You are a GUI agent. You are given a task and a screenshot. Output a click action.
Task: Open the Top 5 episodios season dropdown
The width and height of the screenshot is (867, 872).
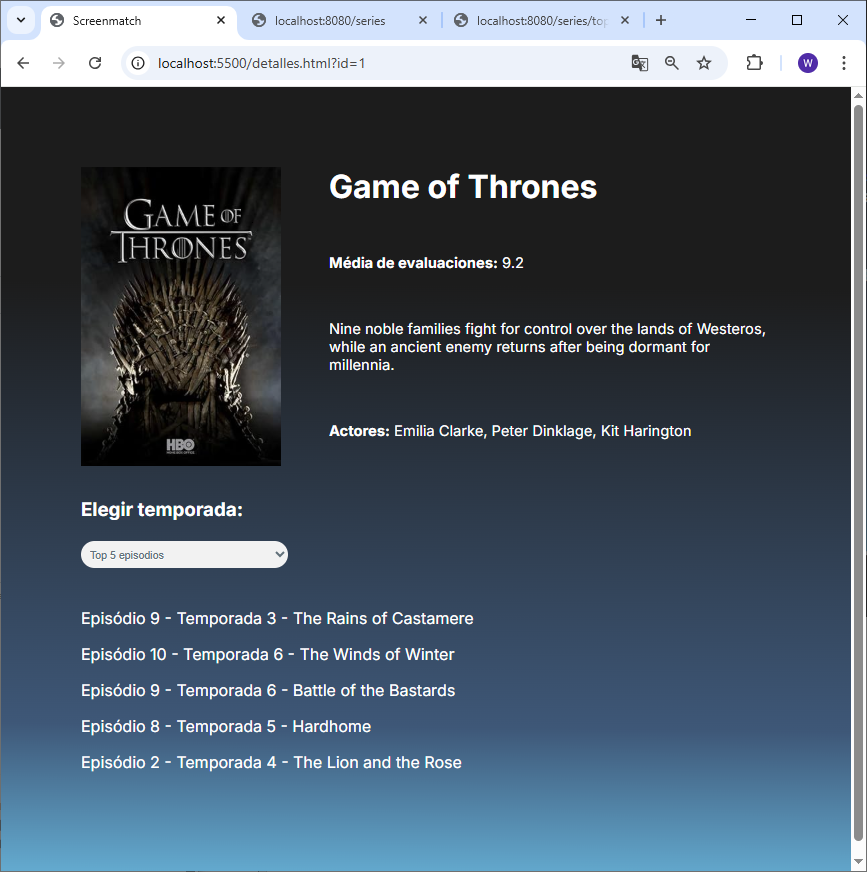point(184,554)
